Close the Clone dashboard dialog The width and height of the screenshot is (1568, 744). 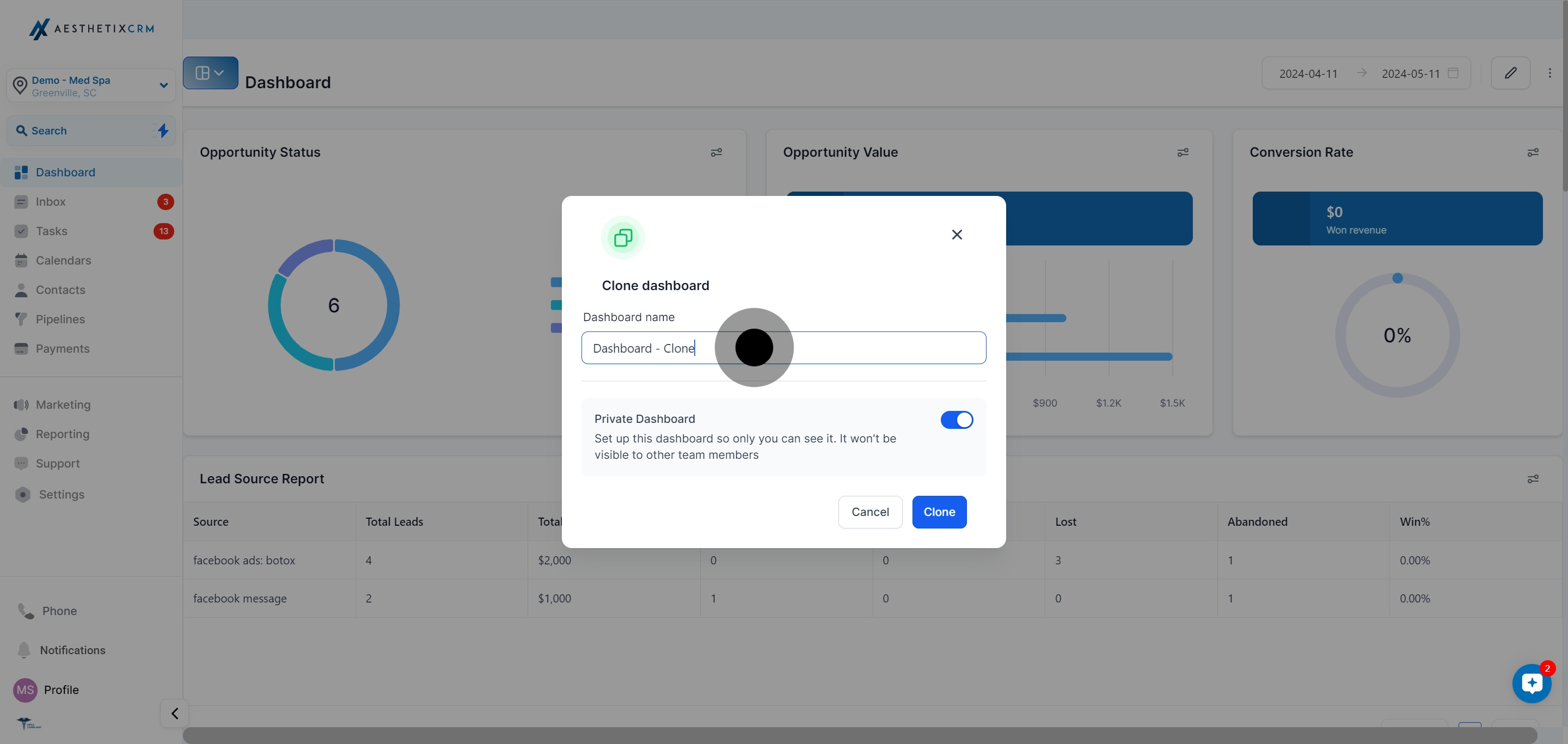click(957, 235)
